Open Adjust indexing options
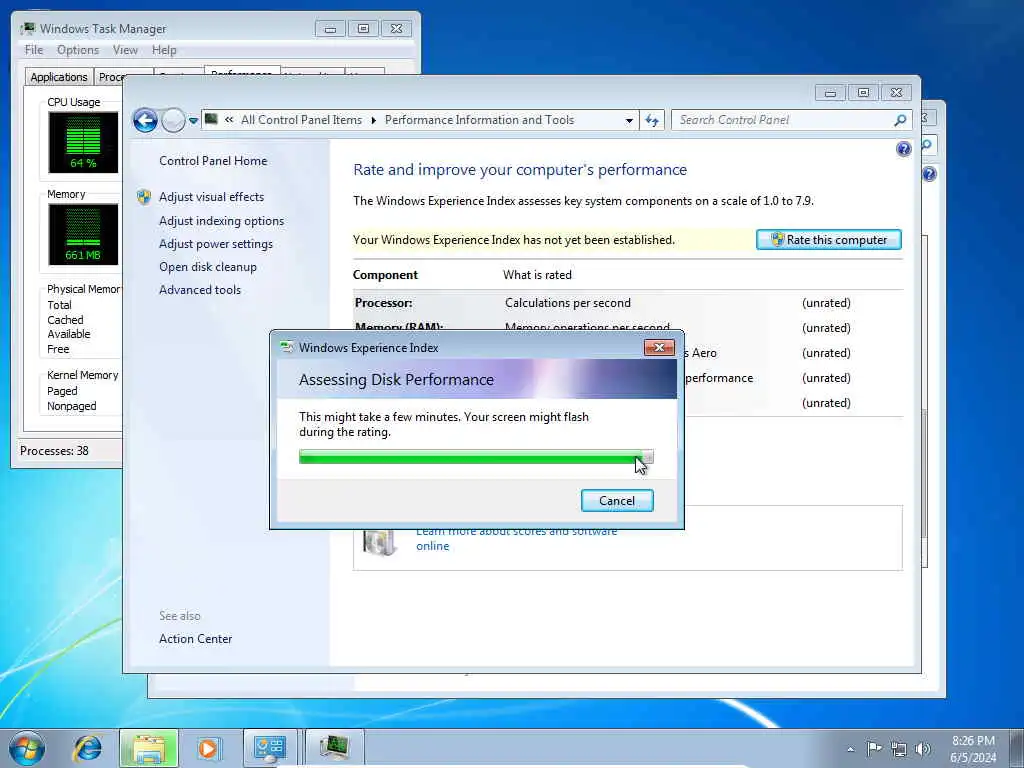Screen dimensions: 1024x768 221,221
